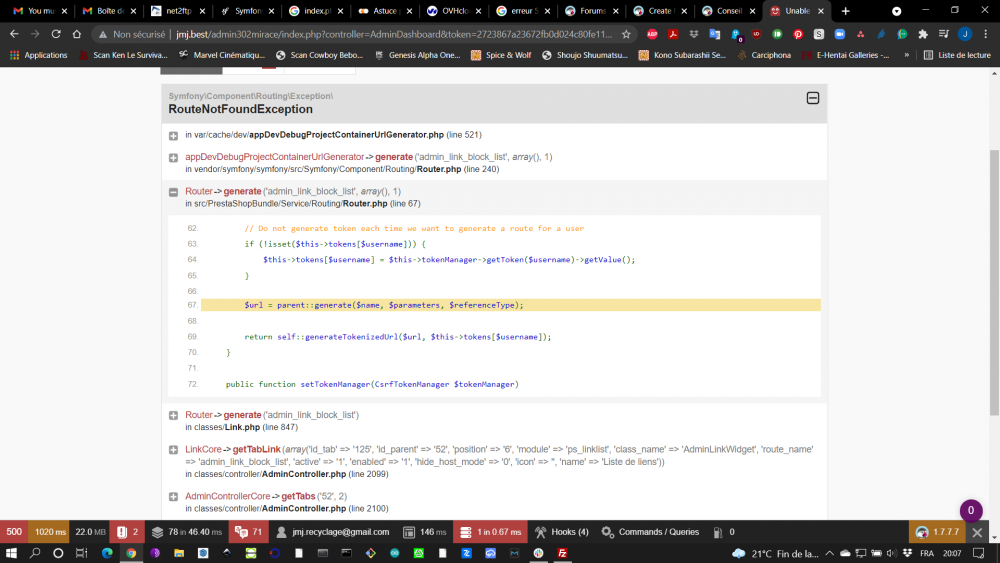Open Microsoft Edge from the taskbar
The height and width of the screenshot is (563, 1000).
107,553
